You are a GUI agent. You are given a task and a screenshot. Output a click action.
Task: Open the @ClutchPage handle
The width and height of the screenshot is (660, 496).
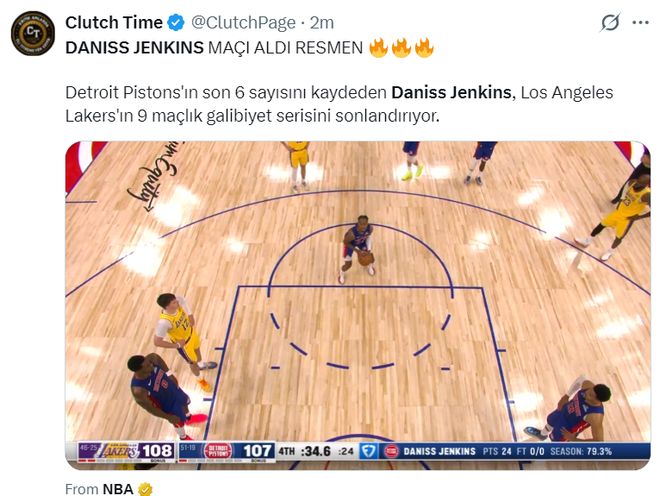(243, 23)
